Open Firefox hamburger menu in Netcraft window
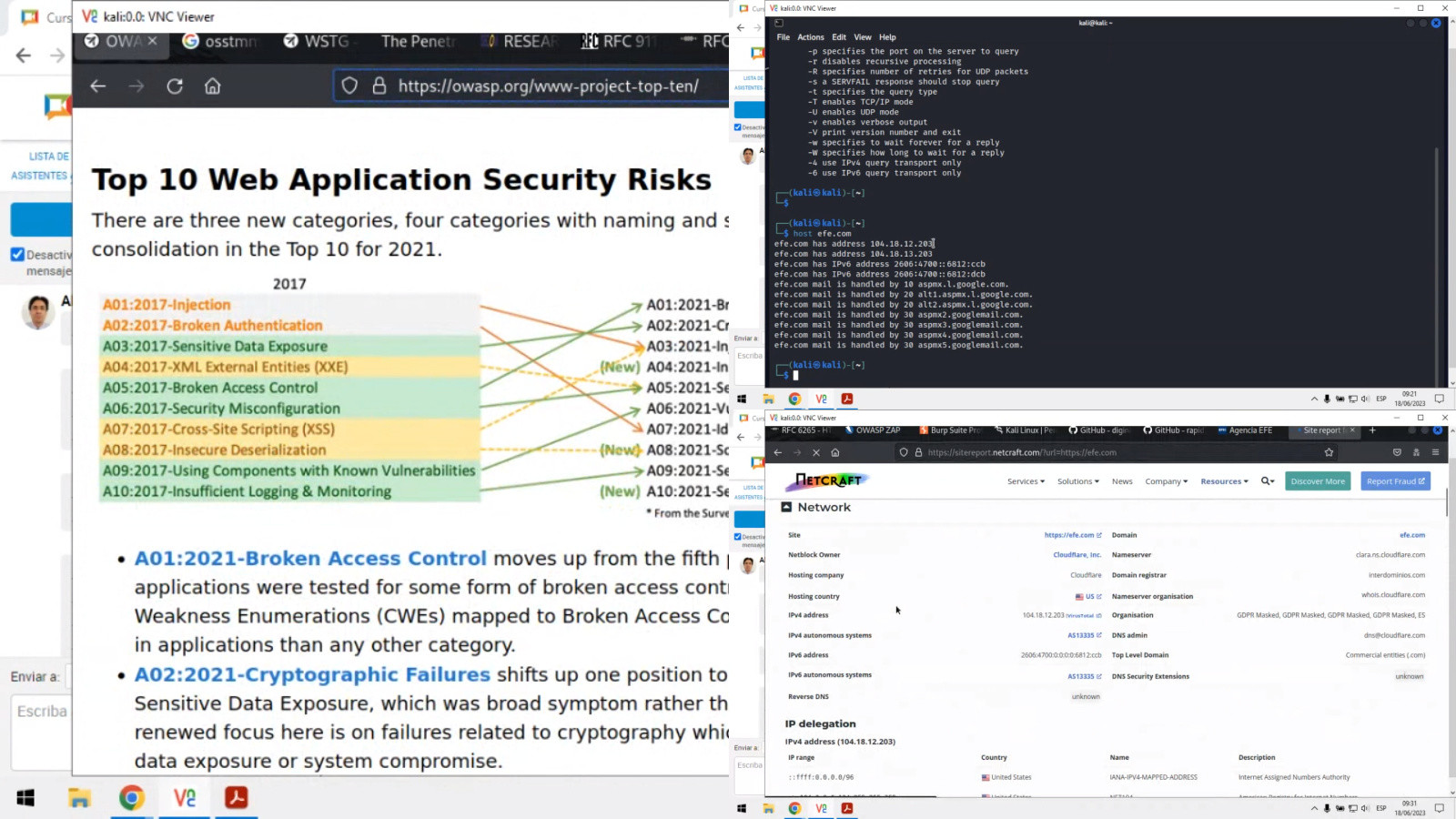The image size is (1456, 819). click(1435, 452)
